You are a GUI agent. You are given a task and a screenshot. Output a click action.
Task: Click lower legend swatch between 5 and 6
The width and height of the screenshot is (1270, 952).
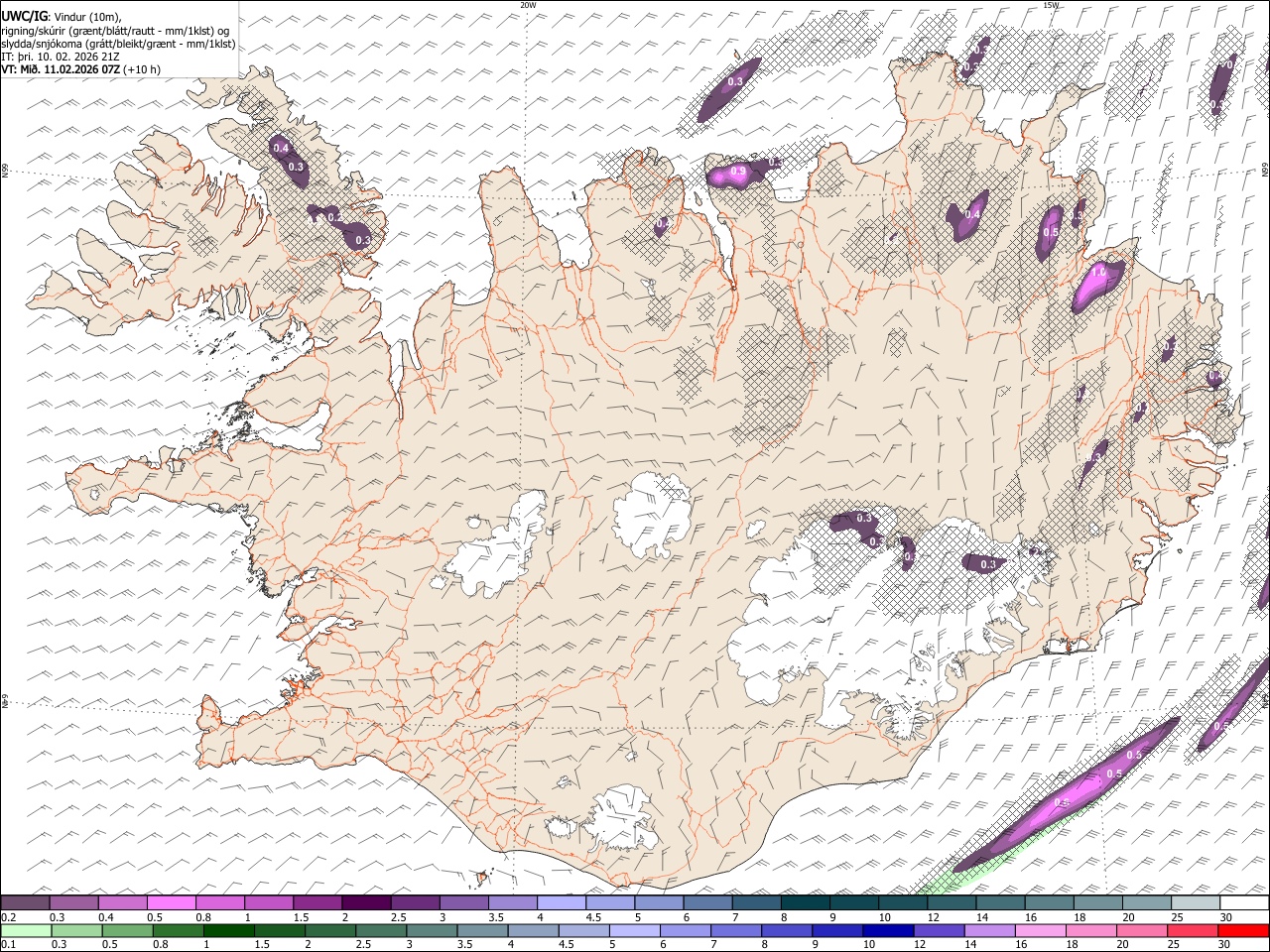pyautogui.click(x=633, y=930)
